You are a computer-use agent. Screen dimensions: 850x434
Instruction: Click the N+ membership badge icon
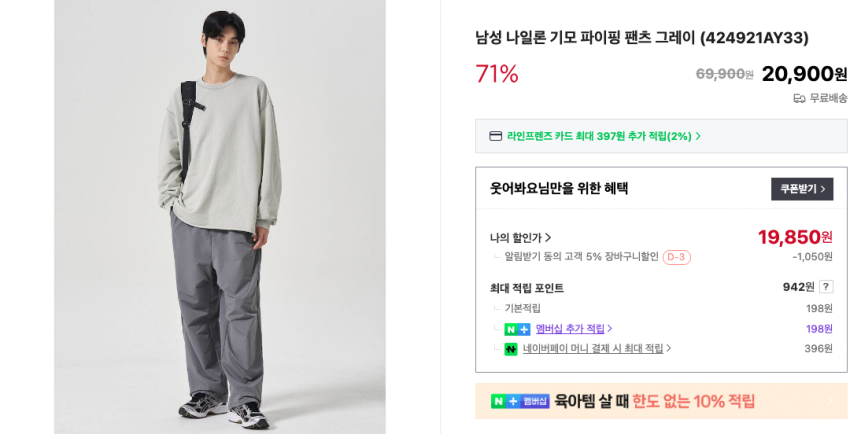tap(517, 329)
